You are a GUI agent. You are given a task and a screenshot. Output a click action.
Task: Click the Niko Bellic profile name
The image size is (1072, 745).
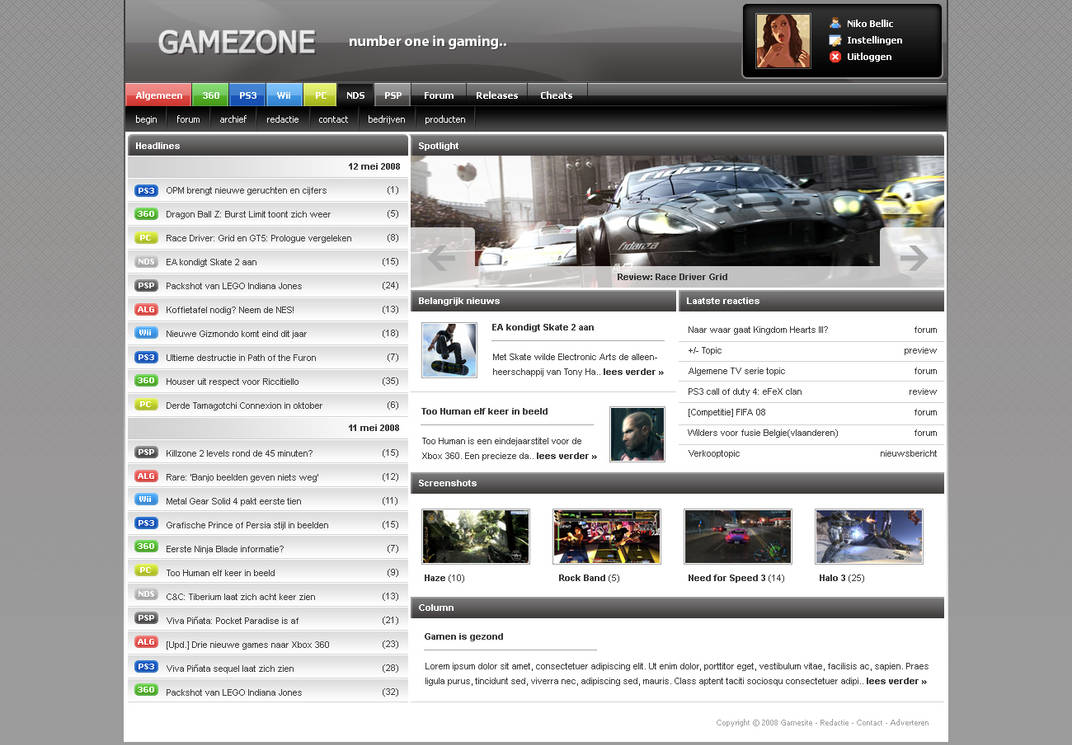870,23
